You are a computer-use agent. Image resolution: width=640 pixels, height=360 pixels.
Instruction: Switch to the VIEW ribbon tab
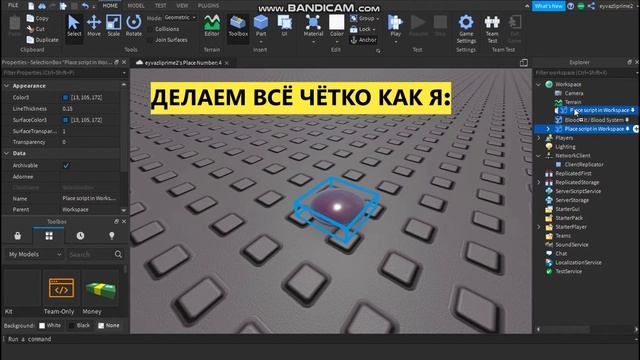click(x=182, y=6)
